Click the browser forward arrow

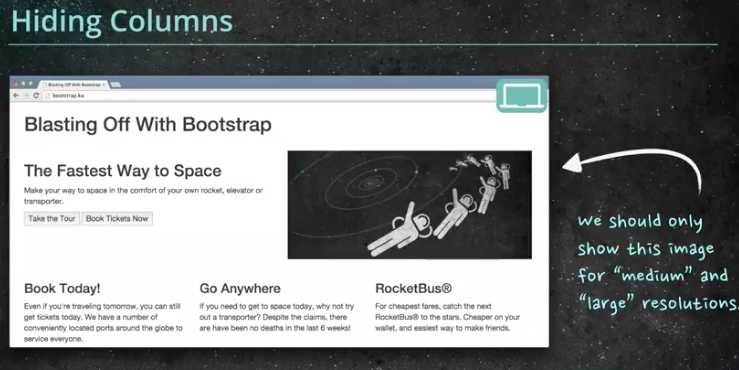coord(26,95)
